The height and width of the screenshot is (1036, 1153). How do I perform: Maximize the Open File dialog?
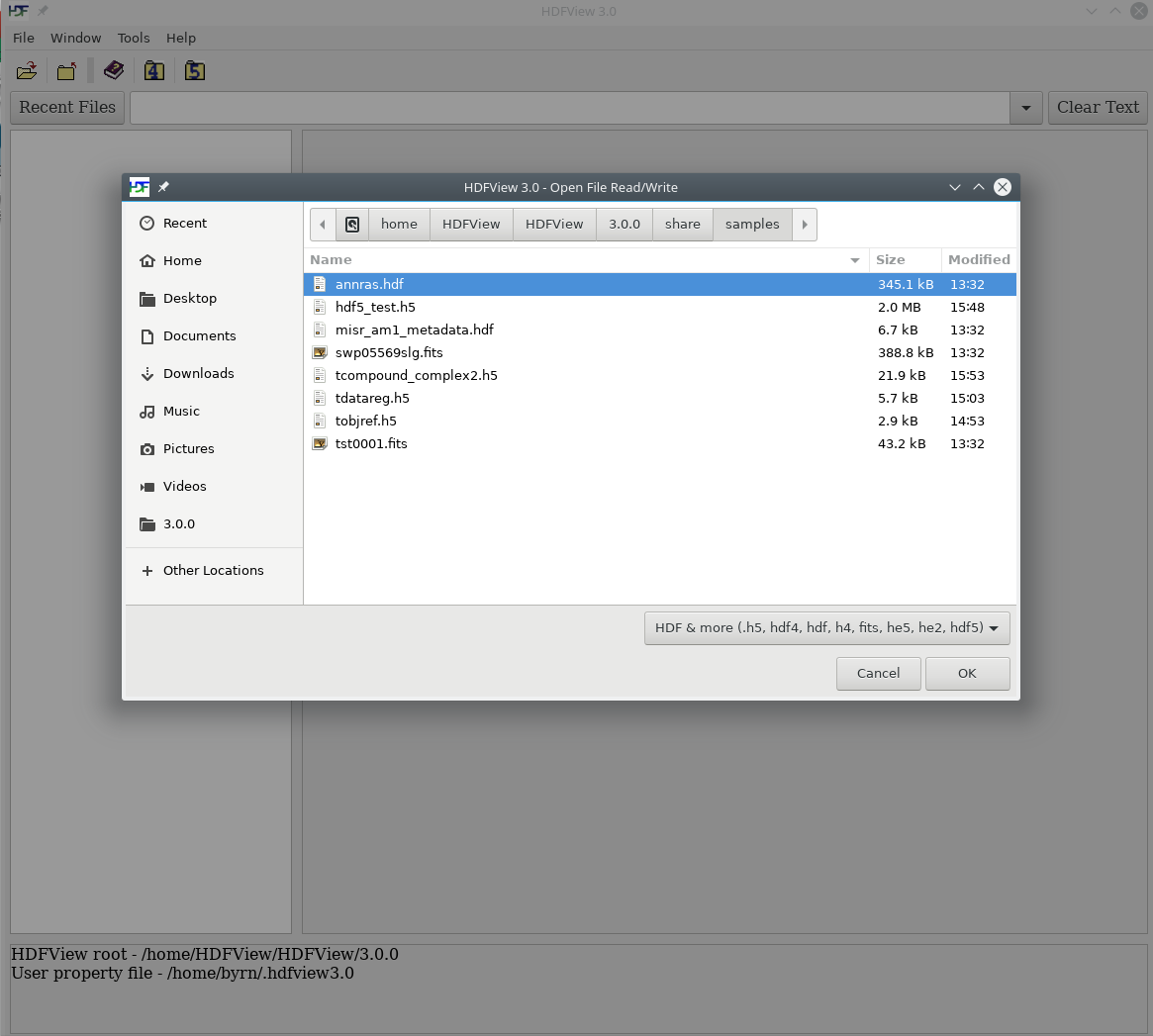[x=979, y=187]
